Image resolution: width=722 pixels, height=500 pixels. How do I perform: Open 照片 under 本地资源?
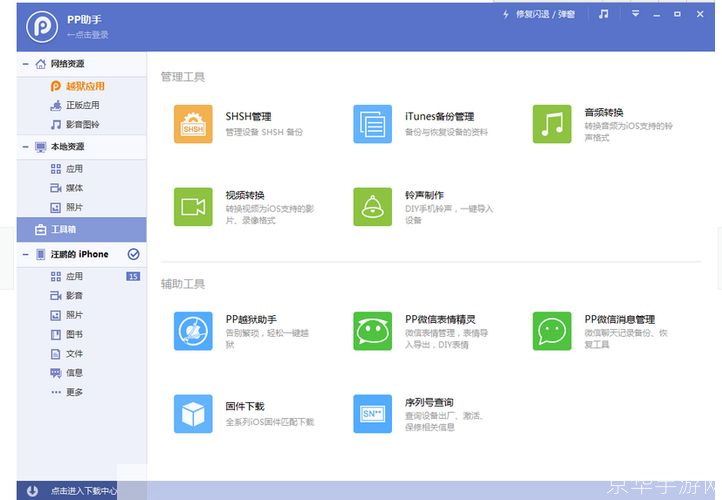click(82, 207)
